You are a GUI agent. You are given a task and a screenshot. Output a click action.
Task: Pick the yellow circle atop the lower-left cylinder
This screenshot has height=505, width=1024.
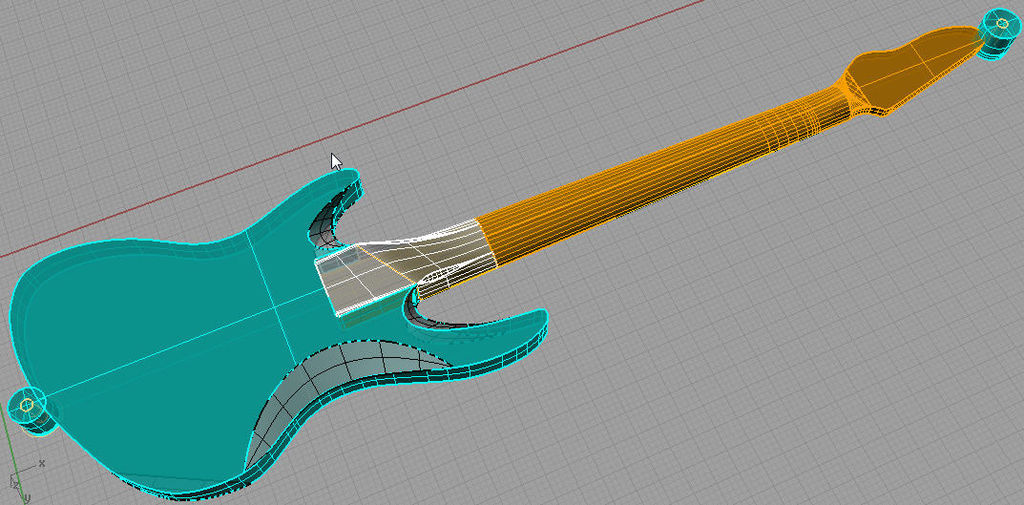pyautogui.click(x=28, y=404)
